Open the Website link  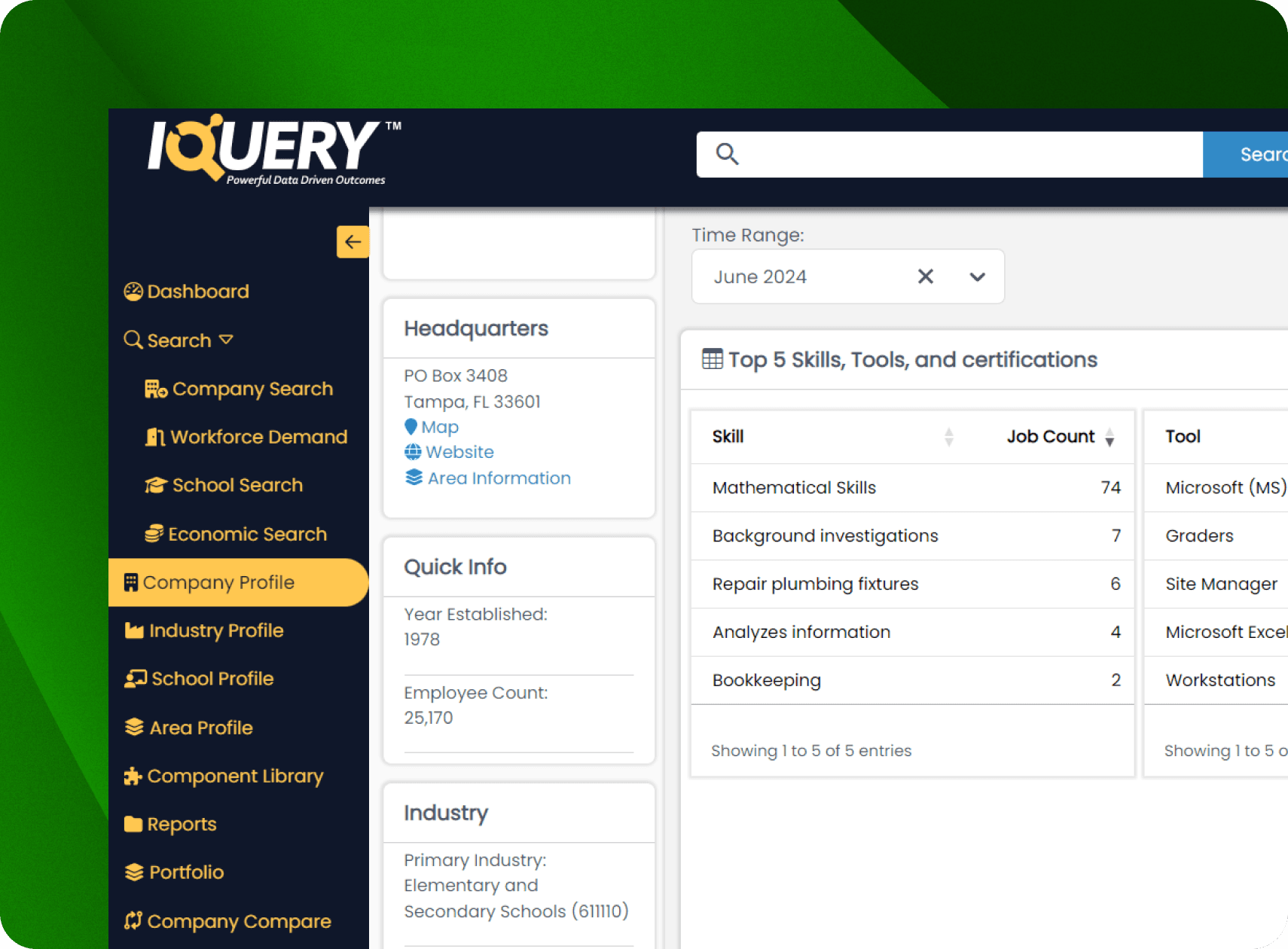coord(460,452)
